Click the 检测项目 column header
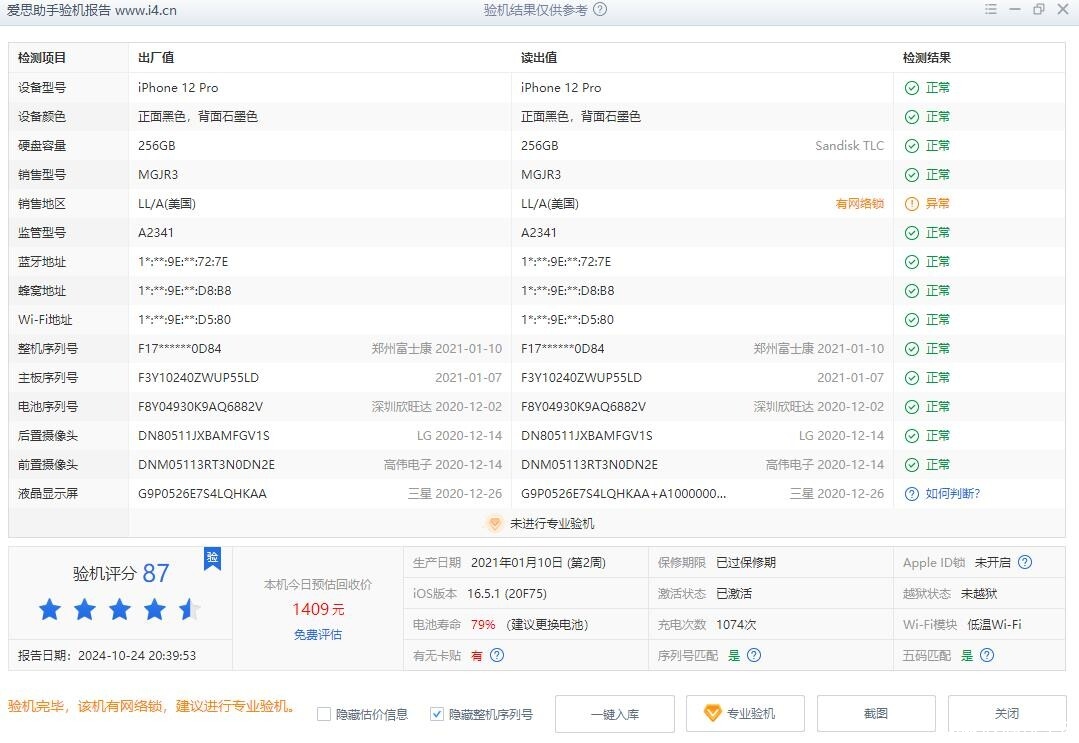 pyautogui.click(x=42, y=58)
